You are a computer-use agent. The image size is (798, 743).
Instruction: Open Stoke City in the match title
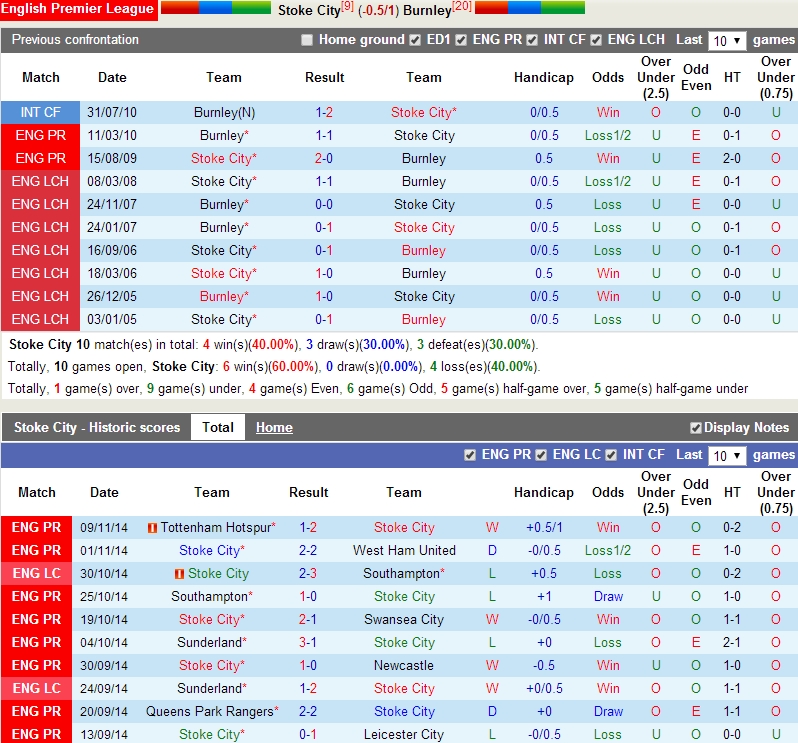click(x=309, y=10)
